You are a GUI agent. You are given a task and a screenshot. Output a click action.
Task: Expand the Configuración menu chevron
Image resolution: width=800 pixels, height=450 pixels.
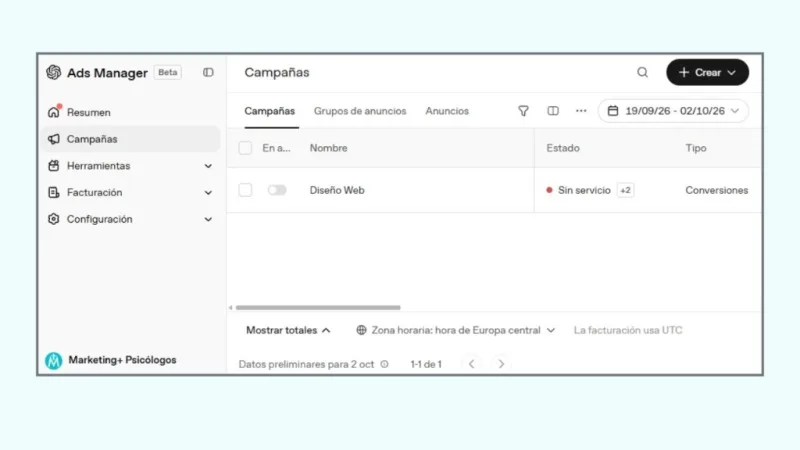point(208,219)
